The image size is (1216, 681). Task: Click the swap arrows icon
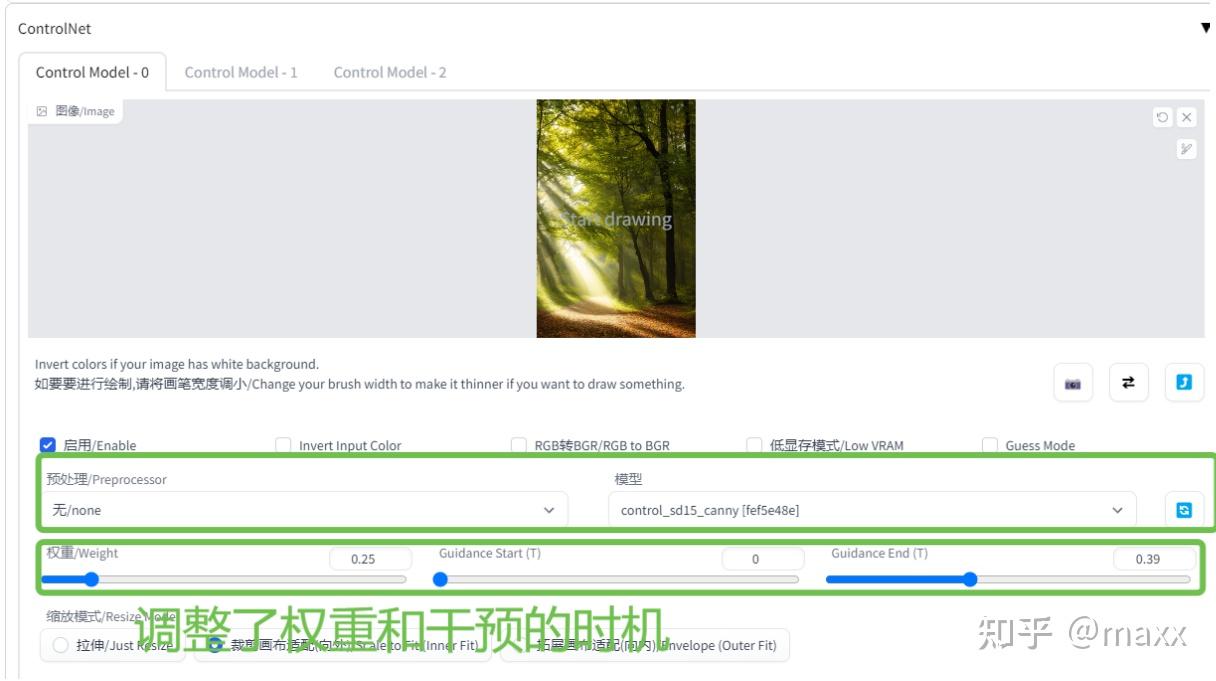tap(1128, 381)
